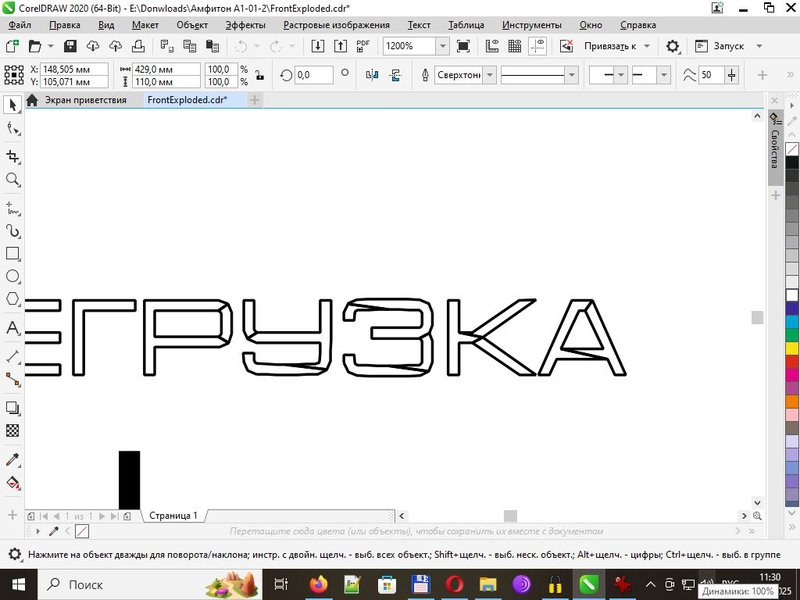This screenshot has width=800, height=600.
Task: Open the Эффекты menu
Action: [x=245, y=25]
